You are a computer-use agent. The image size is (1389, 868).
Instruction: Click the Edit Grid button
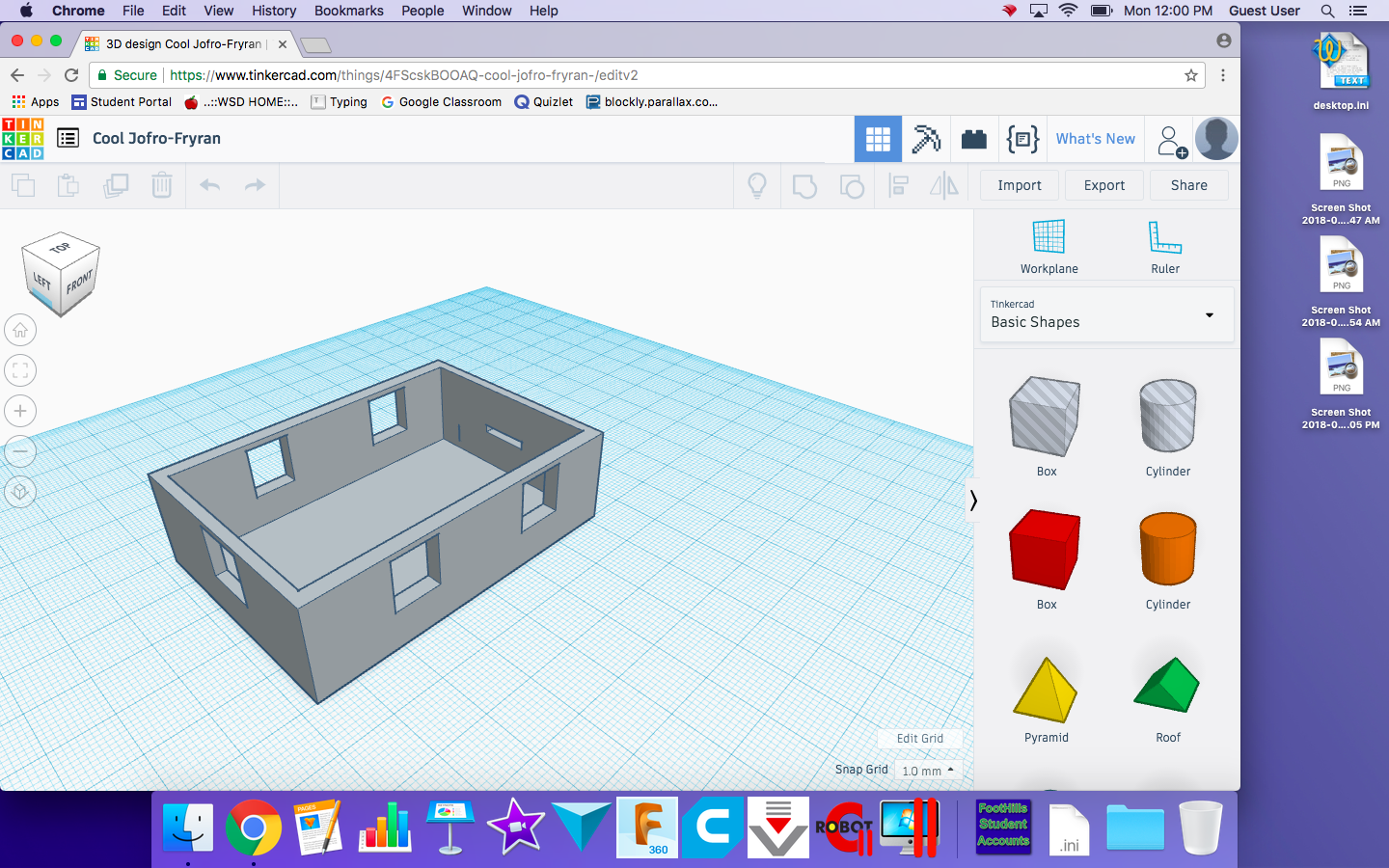pos(920,739)
